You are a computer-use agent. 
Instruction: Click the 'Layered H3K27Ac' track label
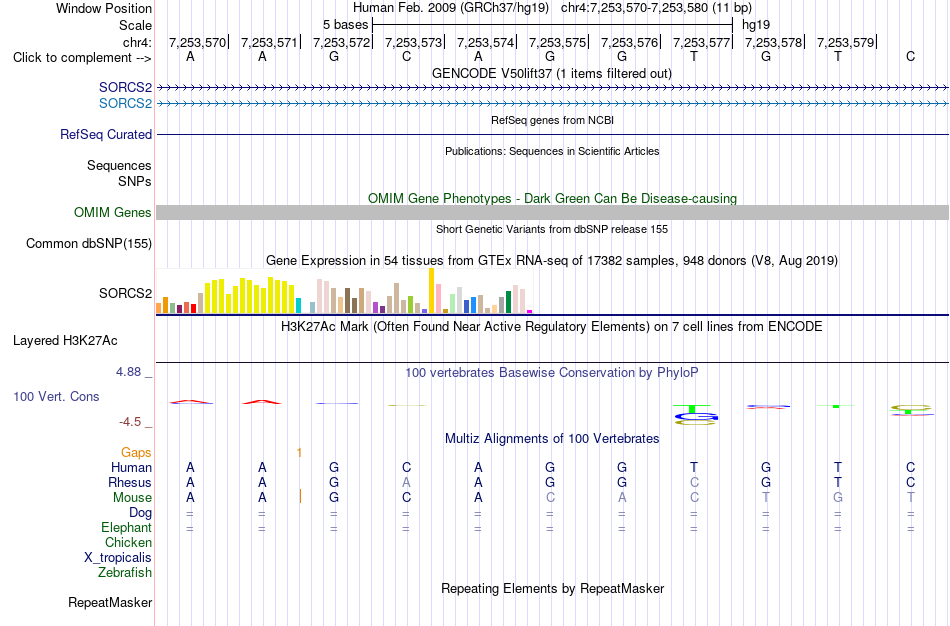(65, 341)
